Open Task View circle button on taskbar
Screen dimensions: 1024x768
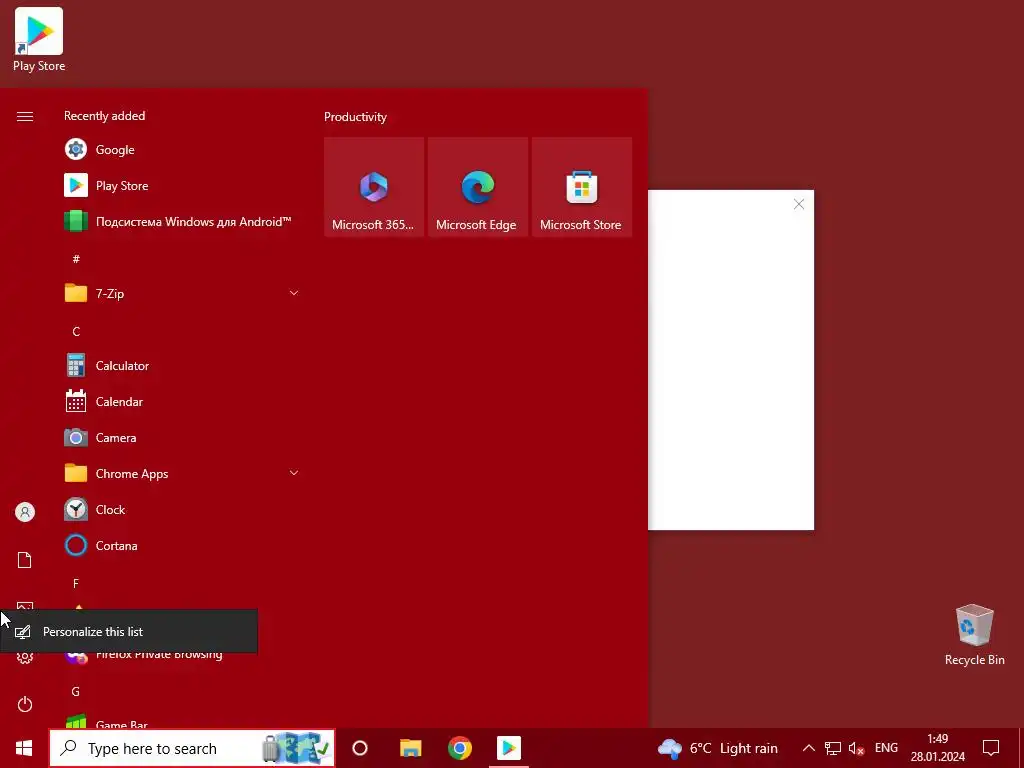[360, 748]
